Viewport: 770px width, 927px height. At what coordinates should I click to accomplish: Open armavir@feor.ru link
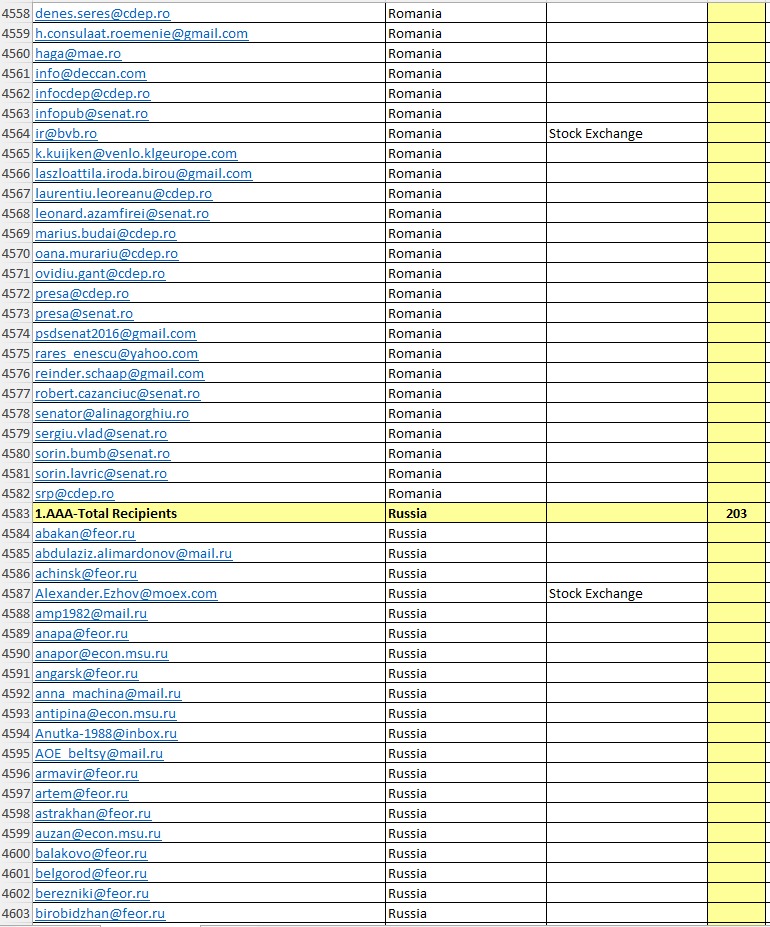click(86, 774)
